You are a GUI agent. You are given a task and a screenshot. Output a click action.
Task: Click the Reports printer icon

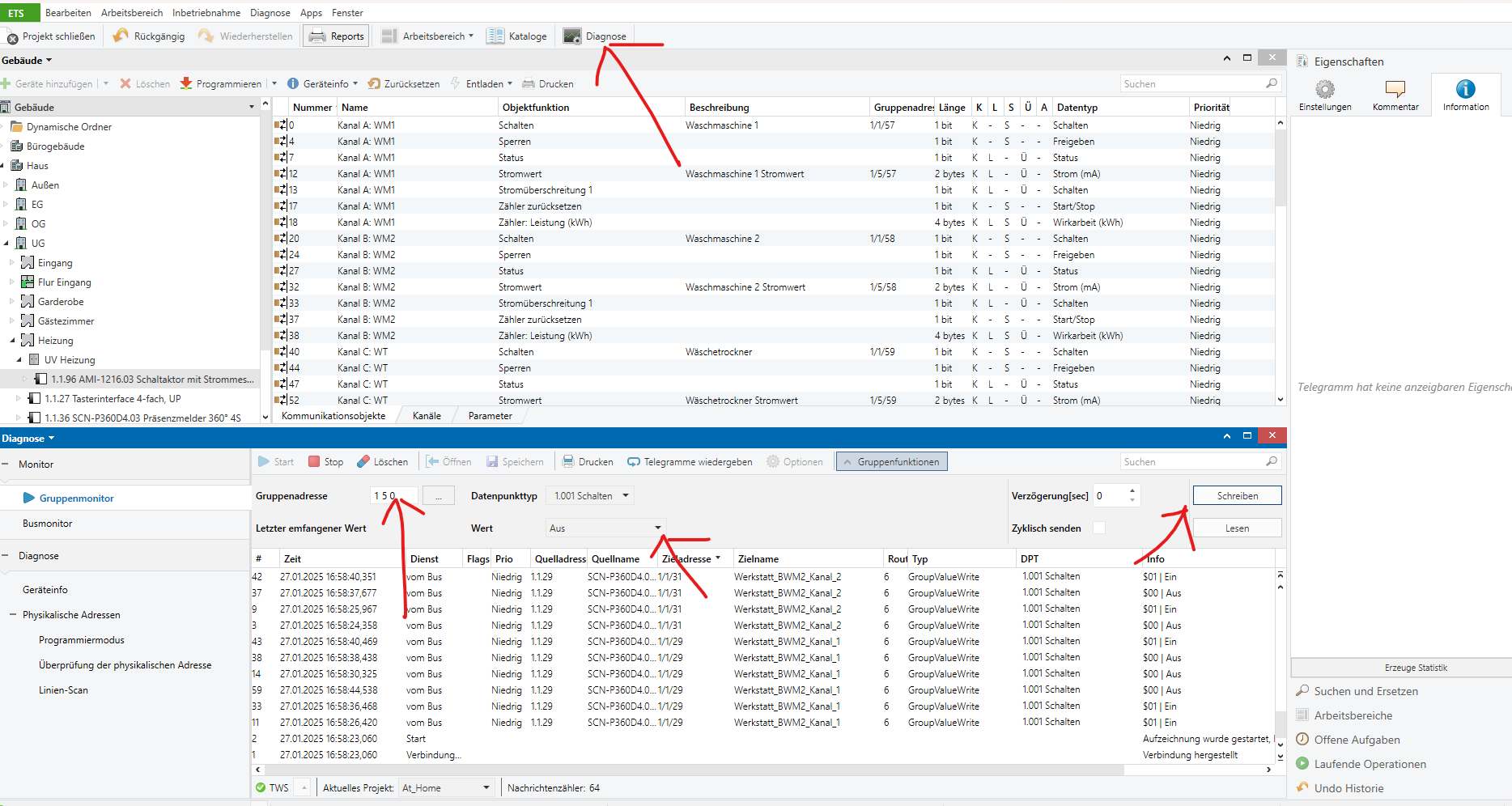click(317, 36)
